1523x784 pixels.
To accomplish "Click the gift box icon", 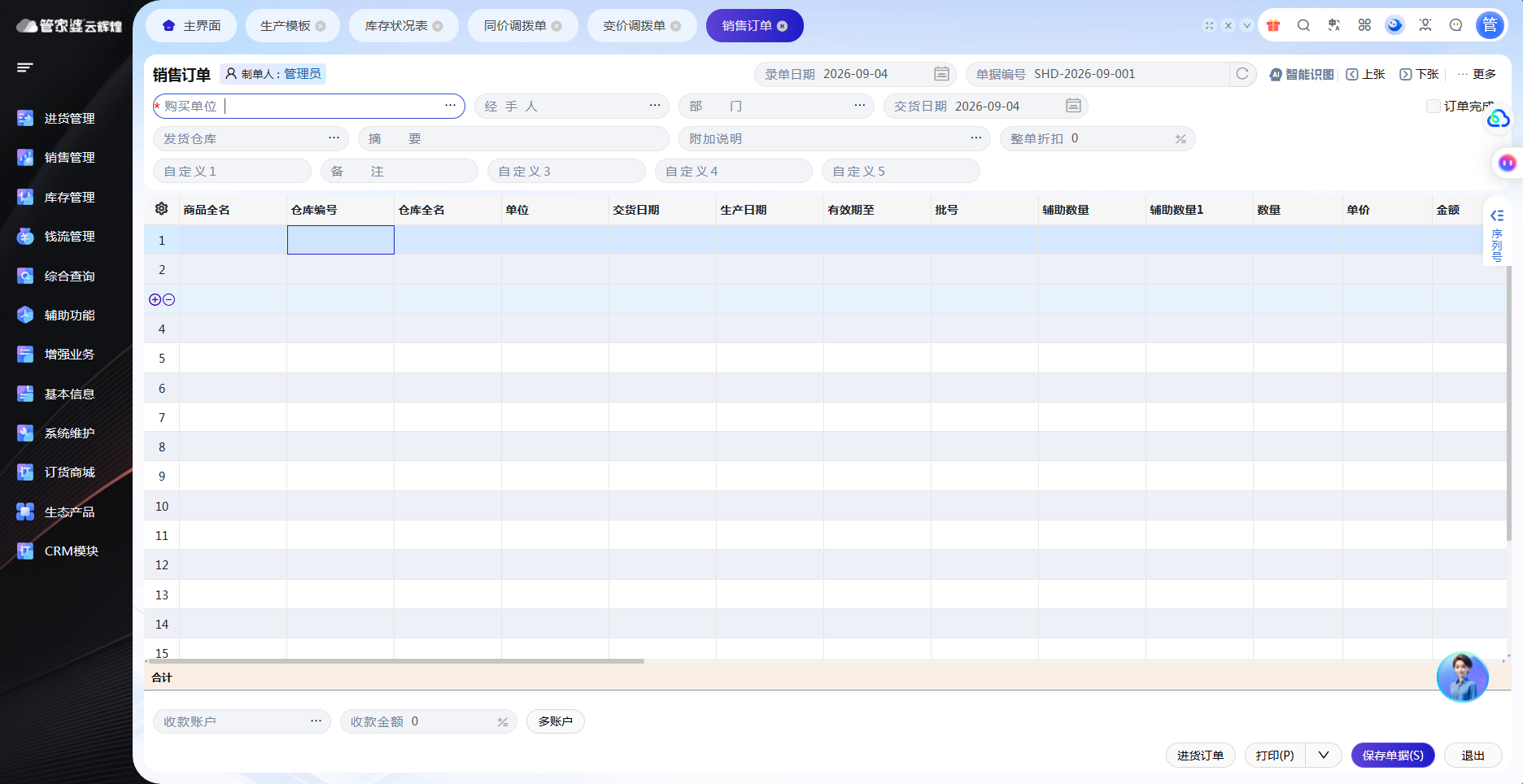I will coord(1273,25).
